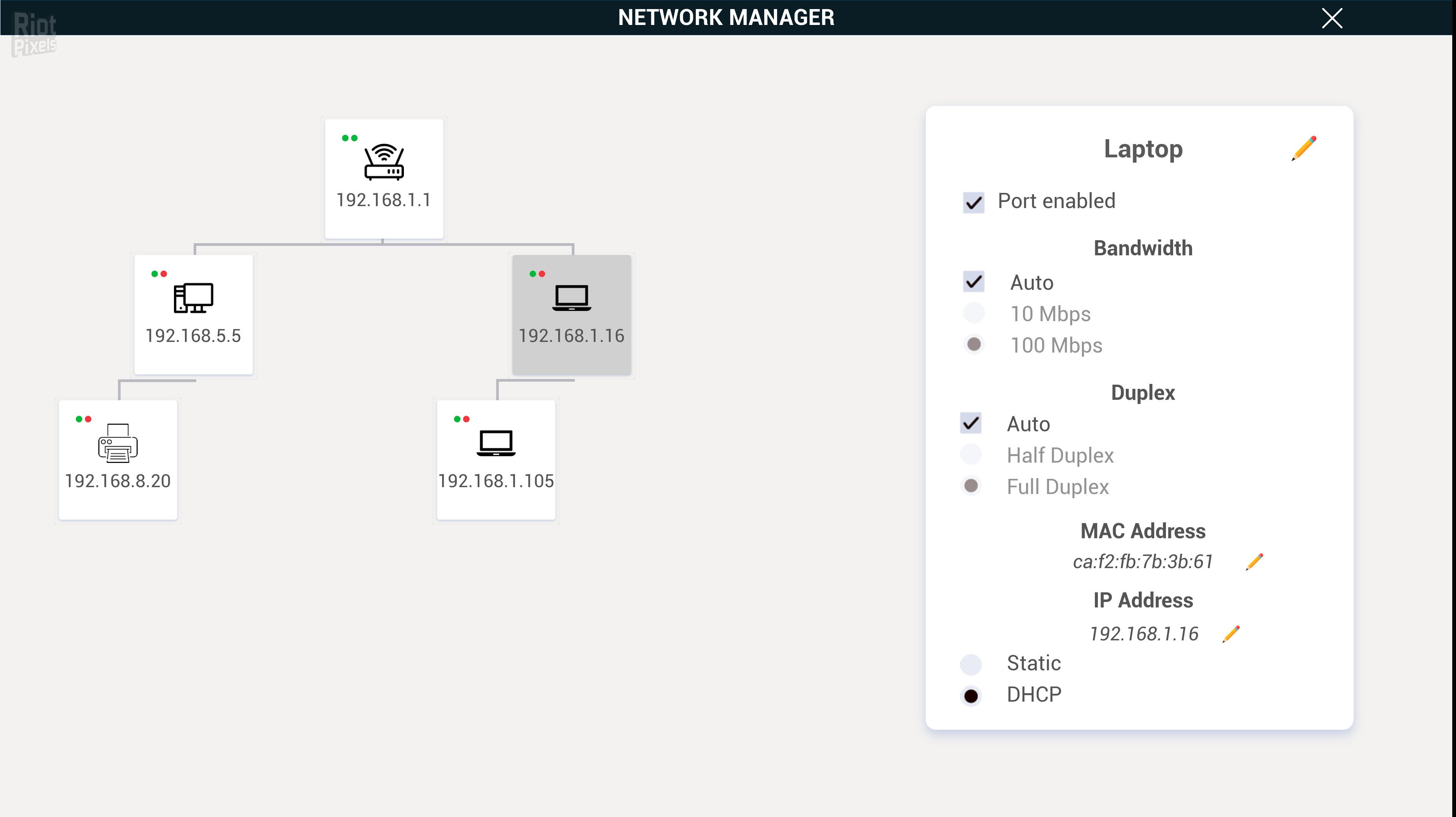Toggle Auto under Bandwidth

point(973,282)
